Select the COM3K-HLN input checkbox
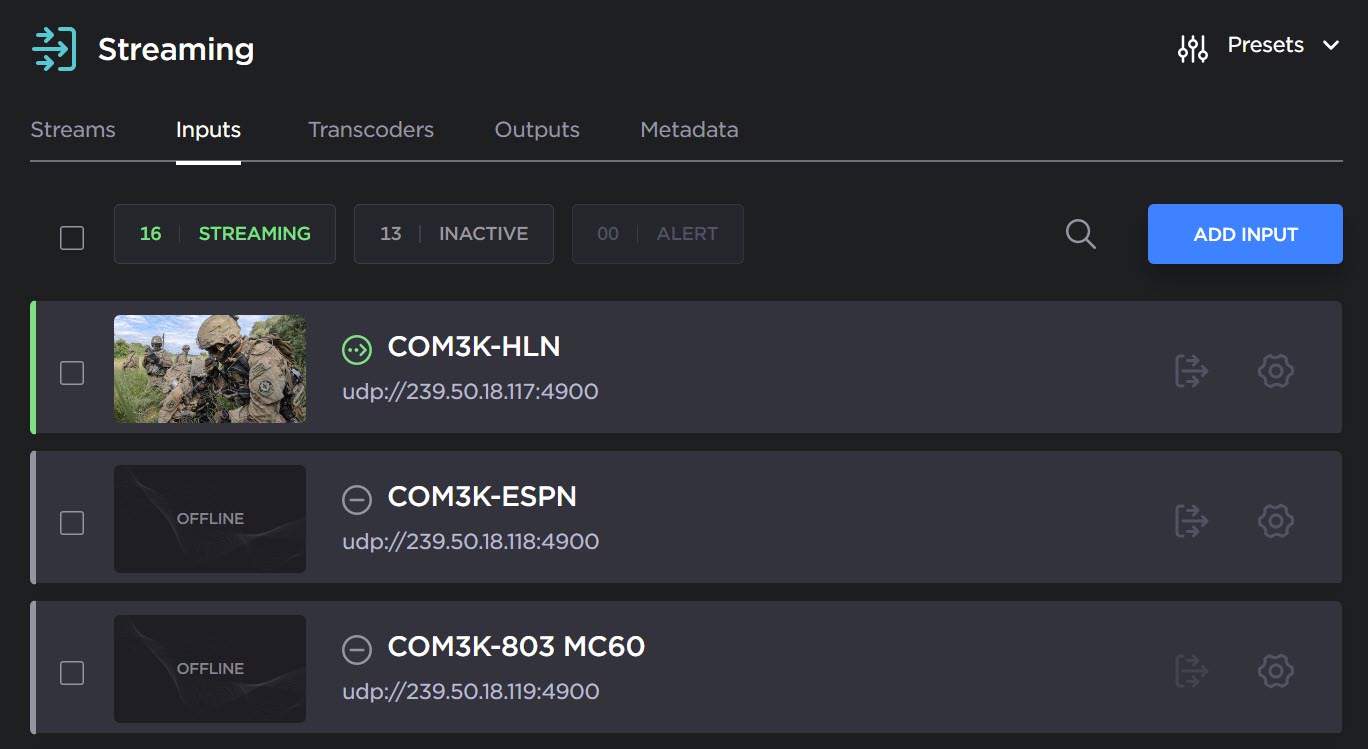Screen dimensions: 1368x749 coord(72,373)
